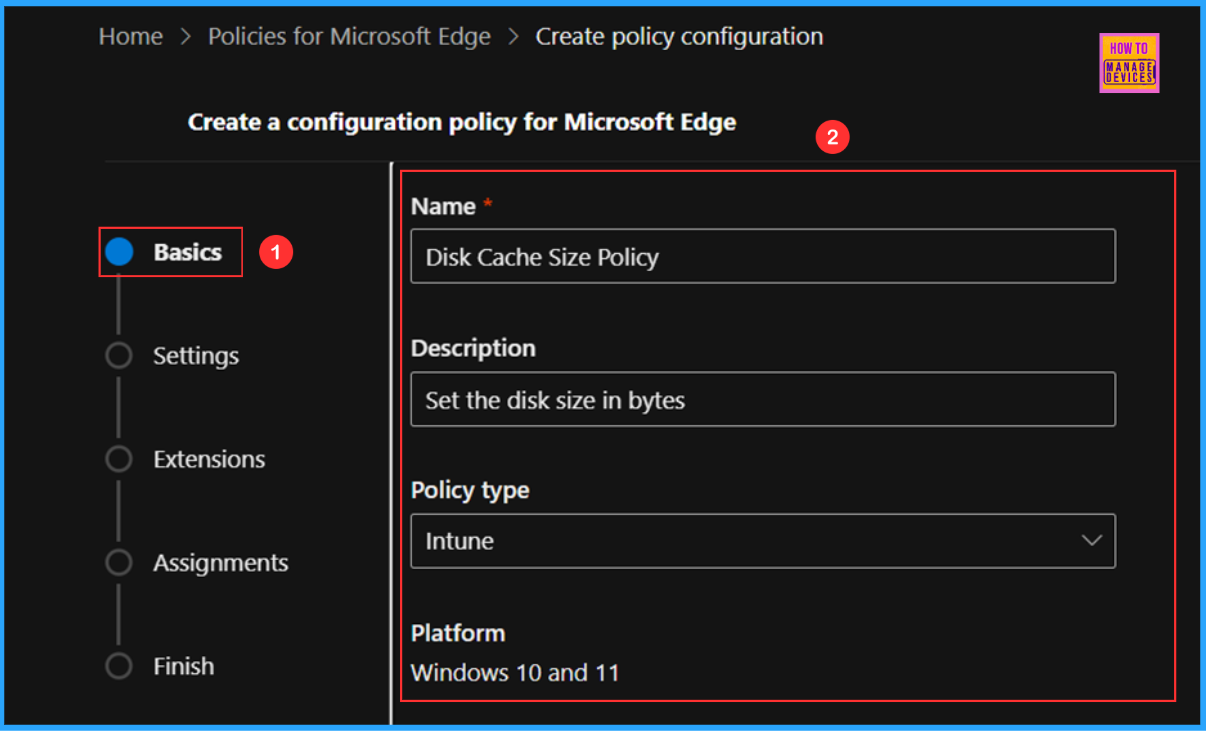Expand Policy type using chevron arrow

pyautogui.click(x=1091, y=541)
